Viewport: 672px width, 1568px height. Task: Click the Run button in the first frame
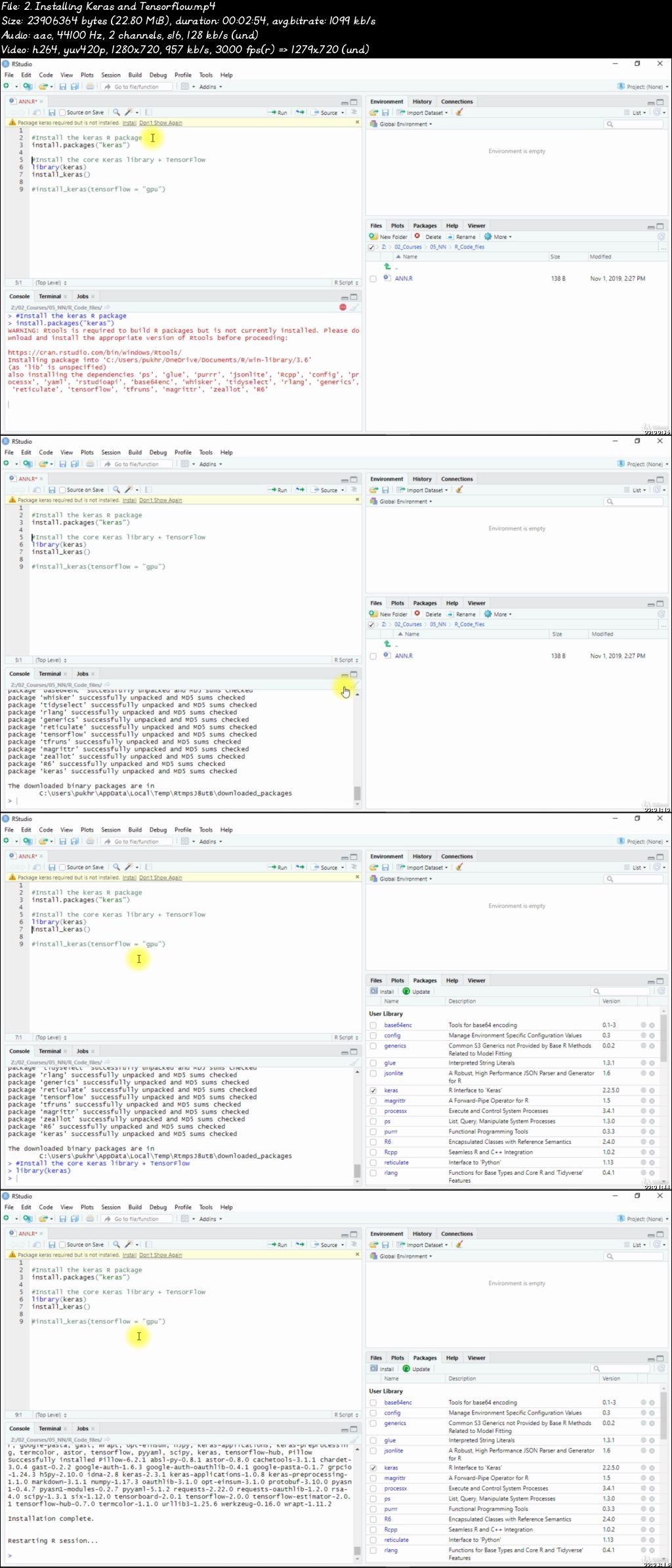coord(278,112)
